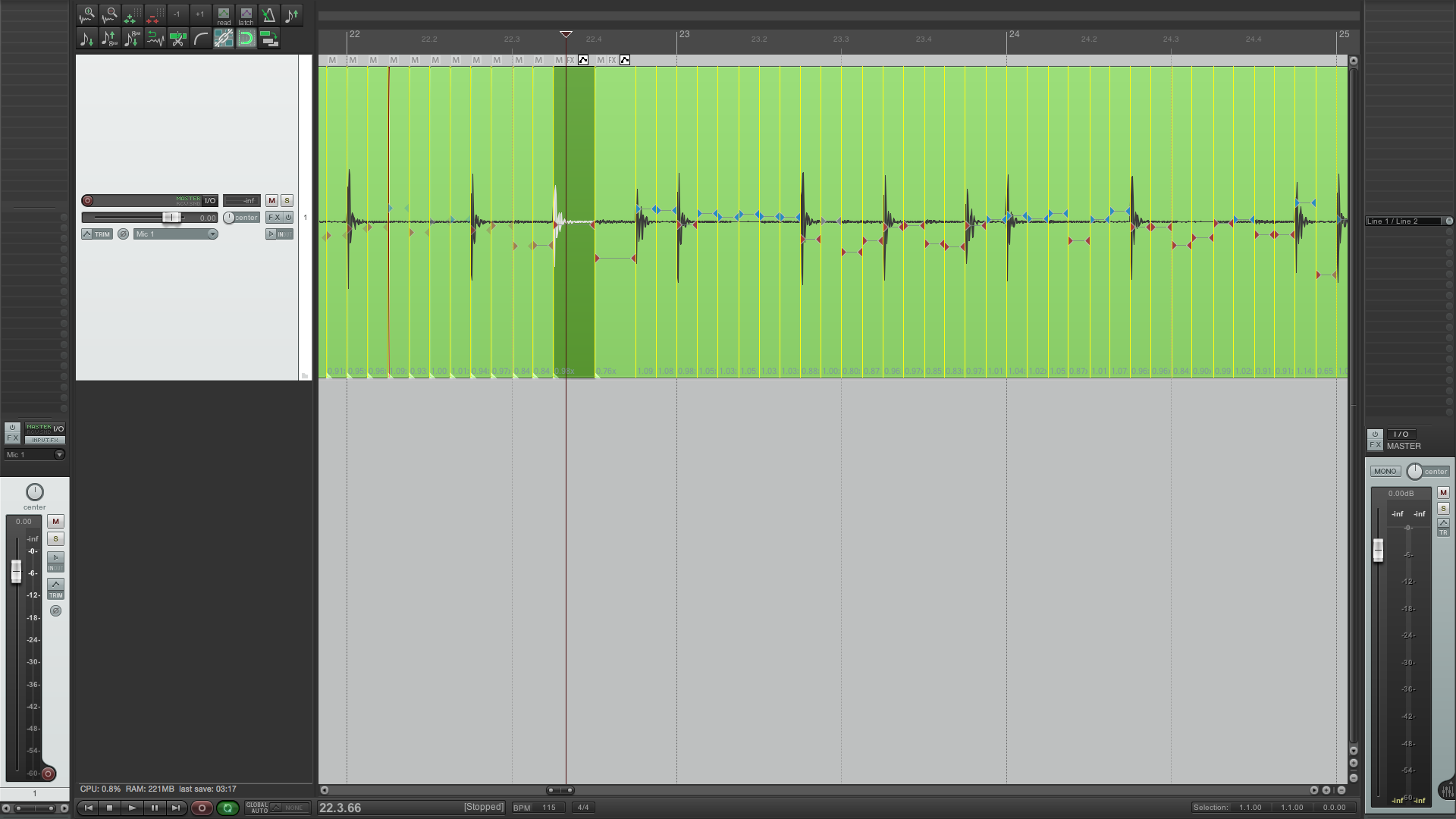Toggle the snap magnet button
This screenshot has height=819, width=1456.
(x=246, y=38)
